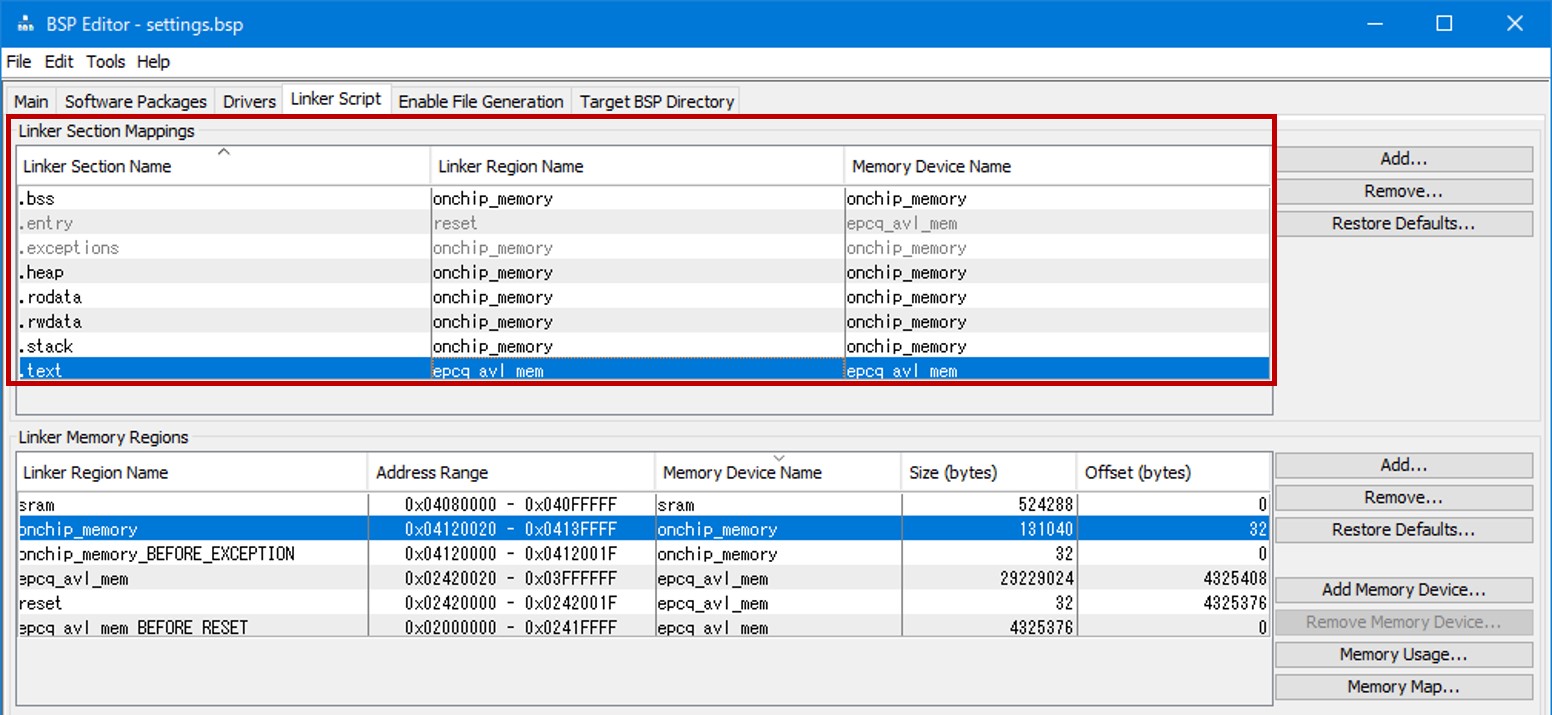Click the Add Memory Device button
The image size is (1552, 715).
pos(1403,590)
